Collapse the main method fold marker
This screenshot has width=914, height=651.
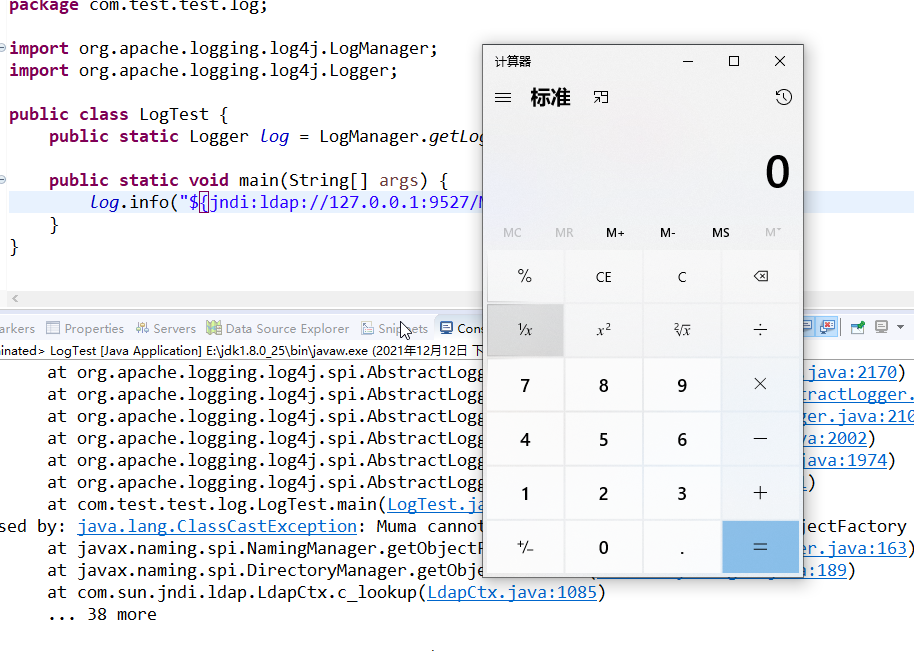(x=3, y=180)
